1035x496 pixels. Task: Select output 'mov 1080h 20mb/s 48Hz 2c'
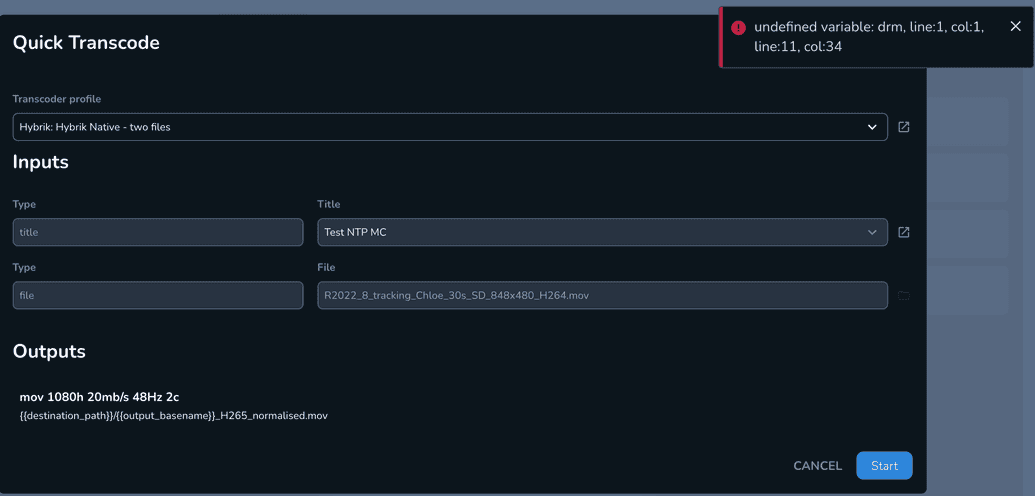pyautogui.click(x=100, y=398)
